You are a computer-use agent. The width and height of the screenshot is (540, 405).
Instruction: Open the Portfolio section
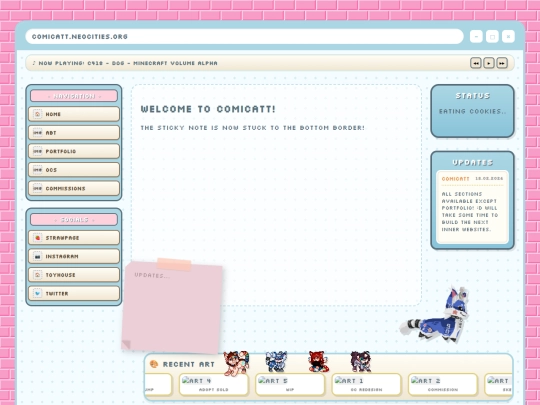click(74, 151)
